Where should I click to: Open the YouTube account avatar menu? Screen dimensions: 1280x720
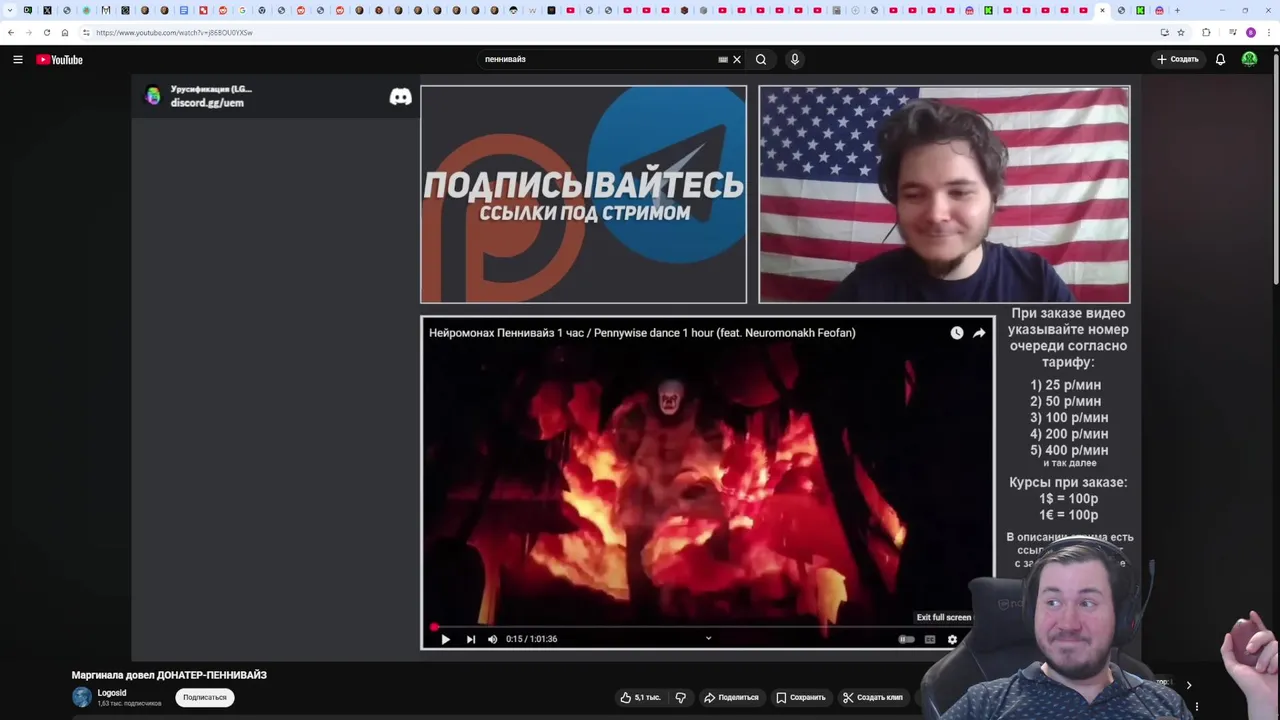[1249, 59]
